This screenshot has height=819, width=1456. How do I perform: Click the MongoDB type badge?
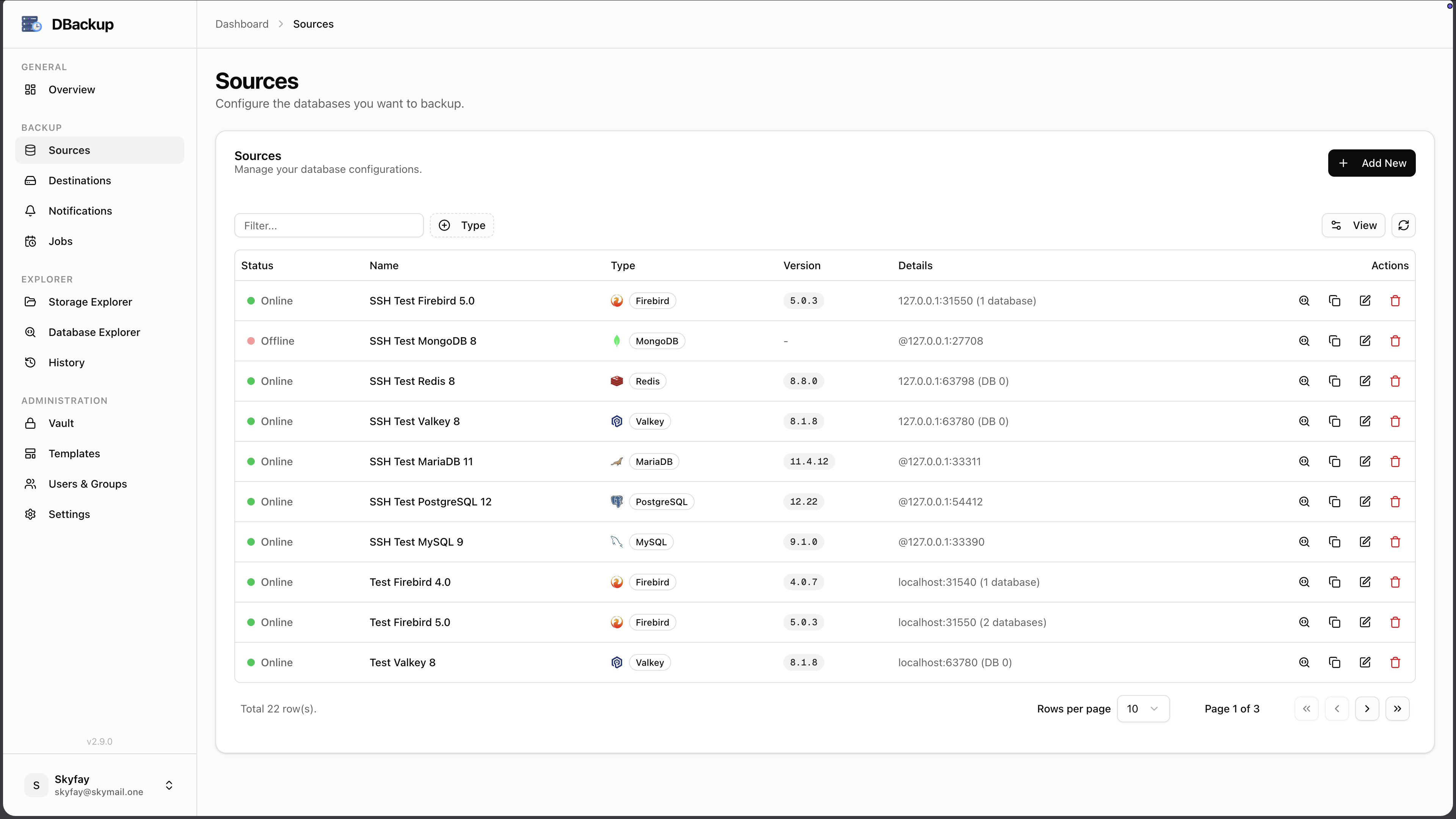(657, 341)
